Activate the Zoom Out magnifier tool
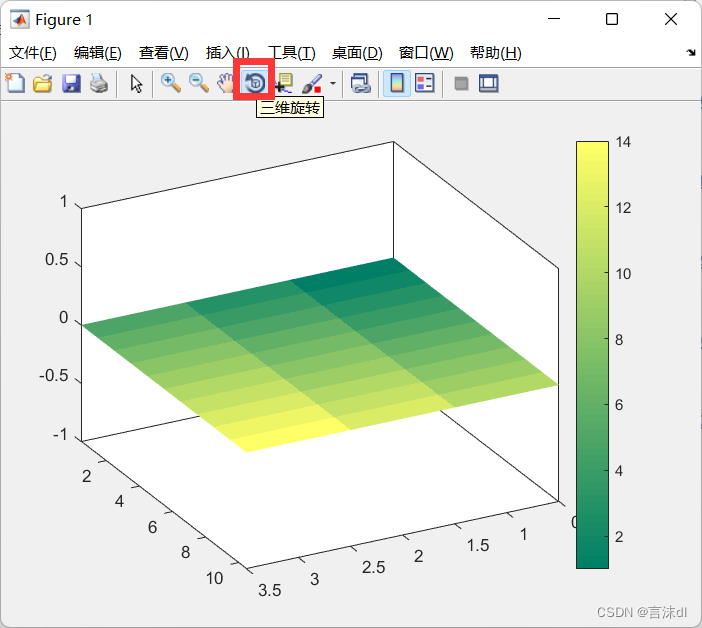Screen dimensions: 702x628 [199, 84]
